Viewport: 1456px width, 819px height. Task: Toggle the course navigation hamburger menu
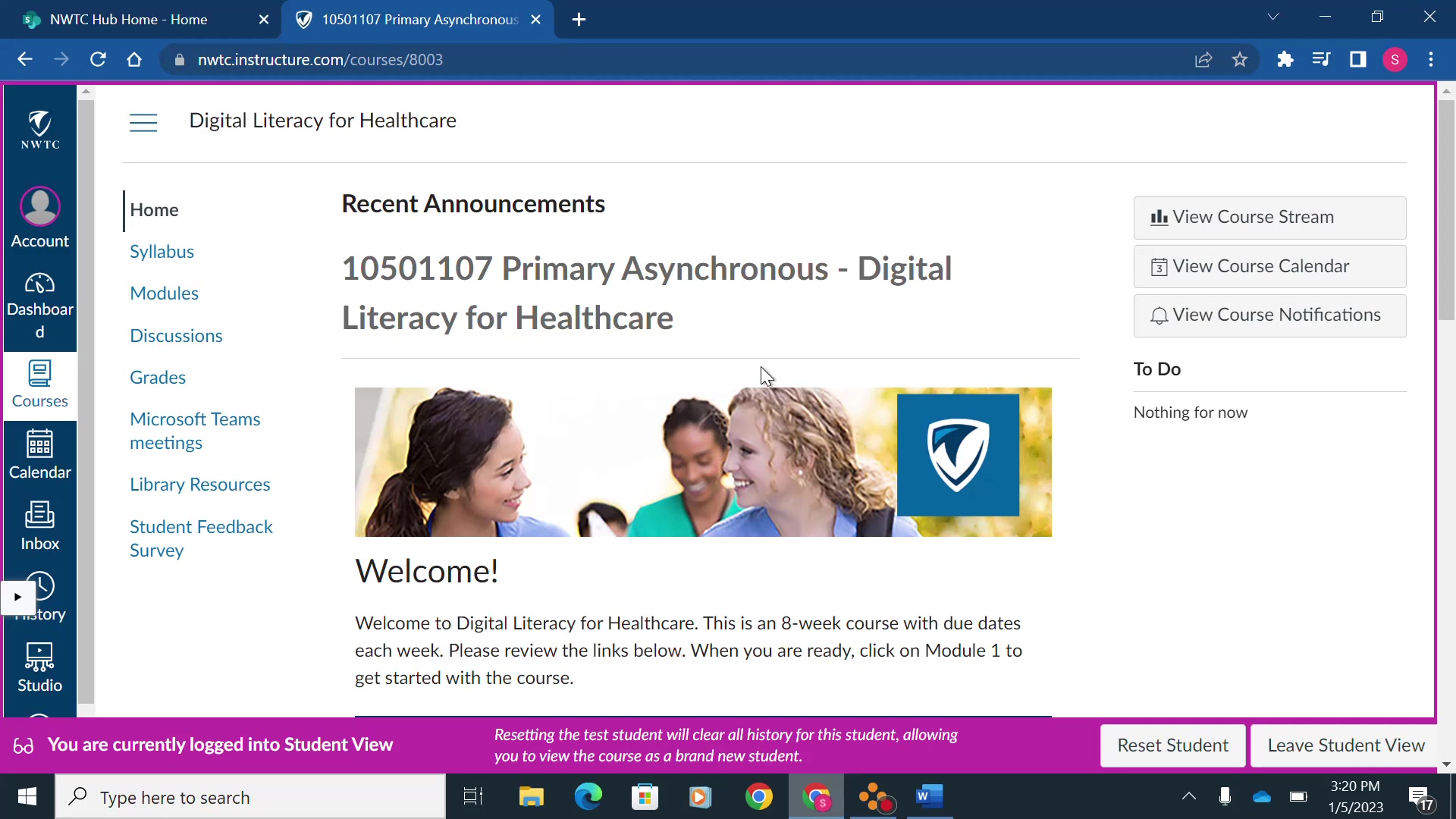pos(143,122)
